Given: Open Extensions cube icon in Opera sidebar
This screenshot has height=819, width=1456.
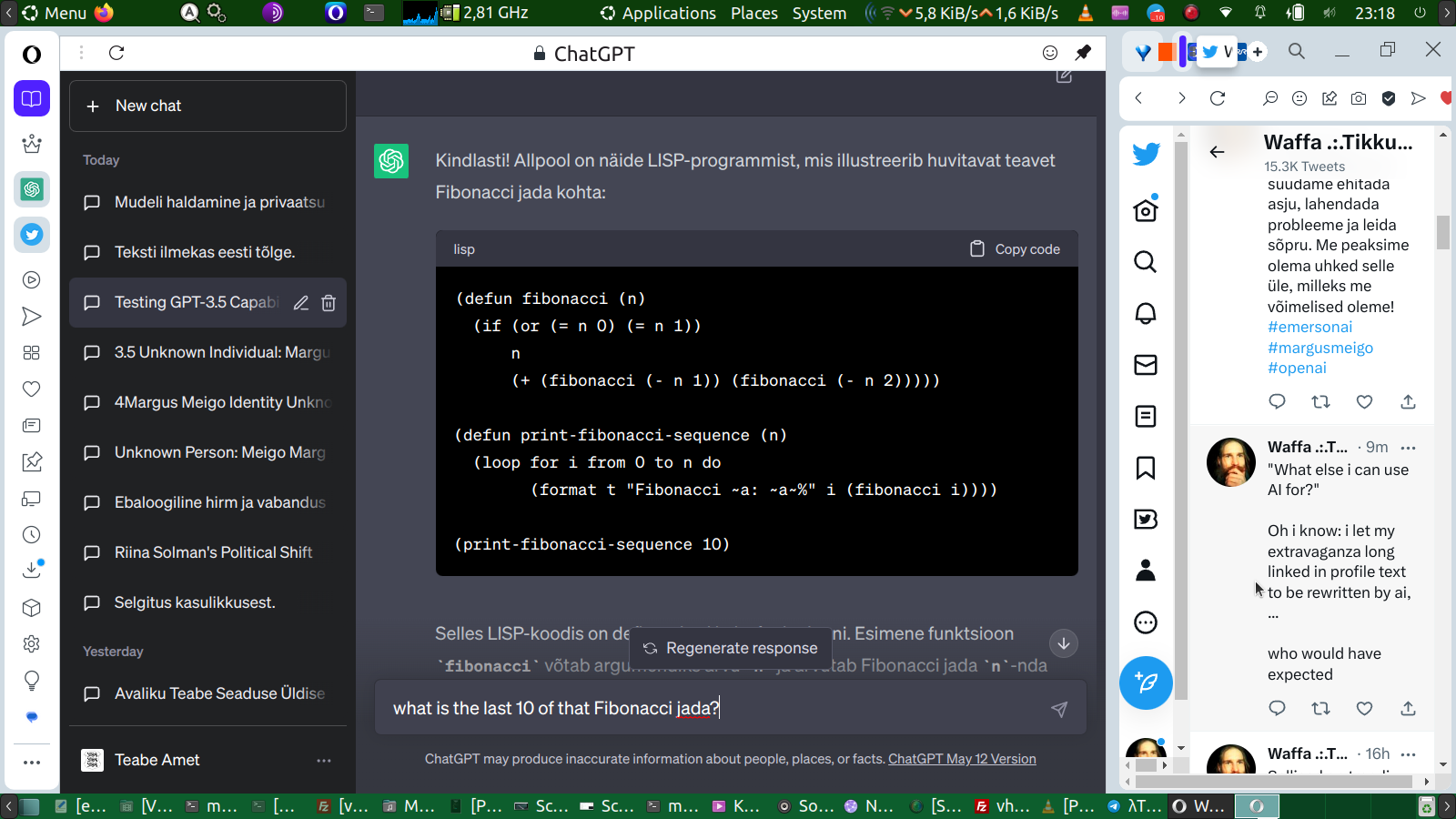Looking at the screenshot, I should coord(32,608).
